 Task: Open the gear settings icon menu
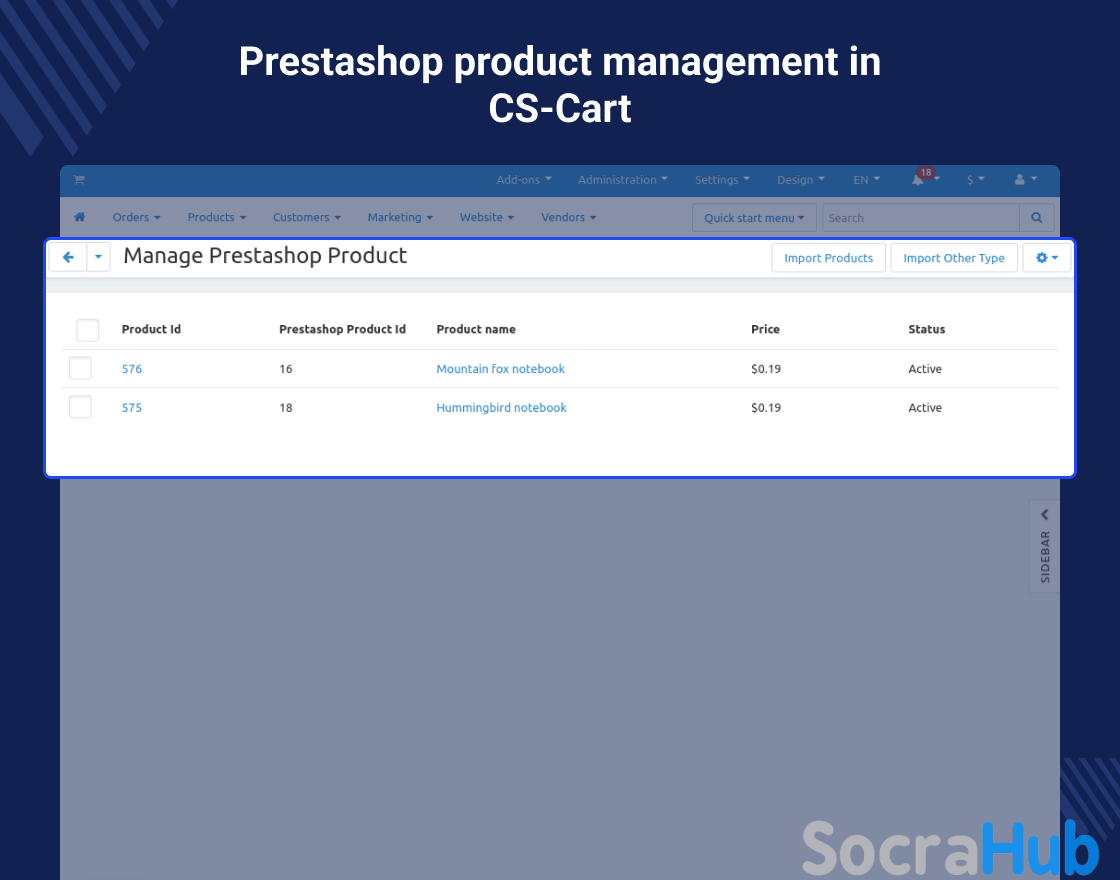click(1046, 258)
